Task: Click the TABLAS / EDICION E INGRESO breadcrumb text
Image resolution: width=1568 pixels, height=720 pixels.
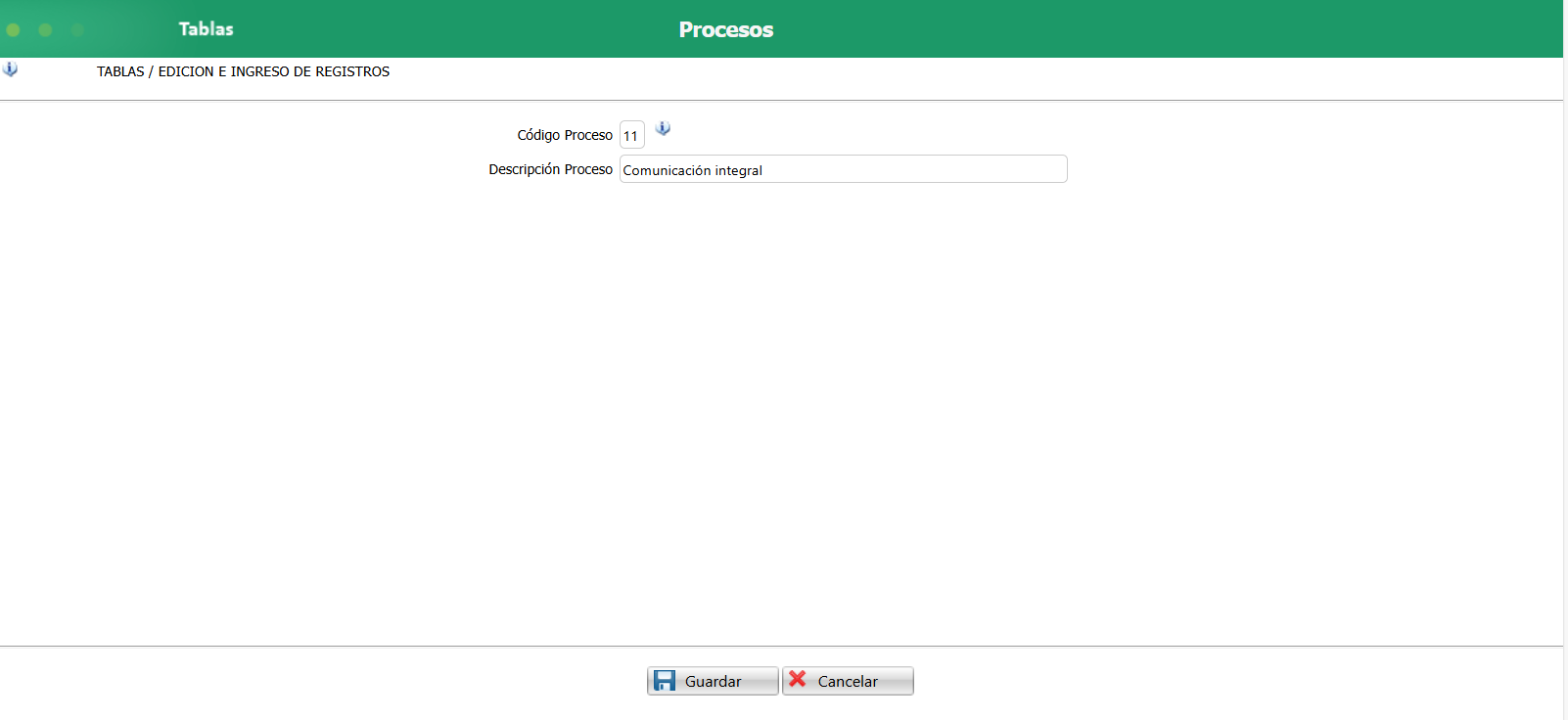Action: (x=243, y=71)
